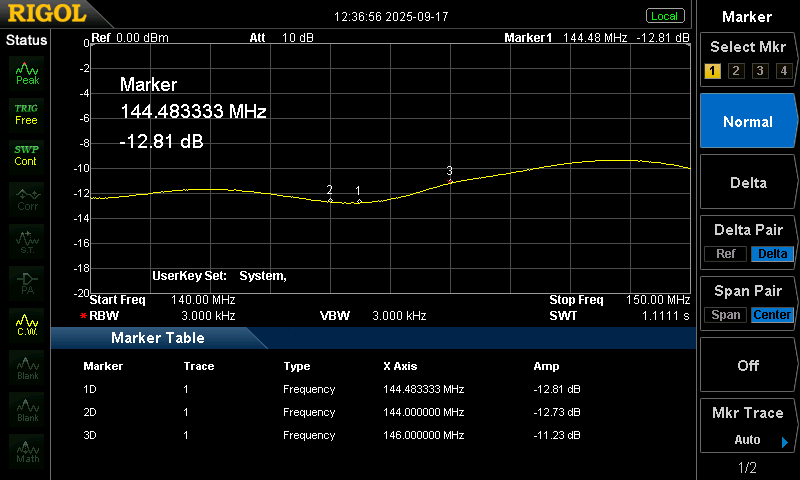Screen dimensions: 800x480
Task: Click the Corr correction status icon
Action: pos(27,198)
